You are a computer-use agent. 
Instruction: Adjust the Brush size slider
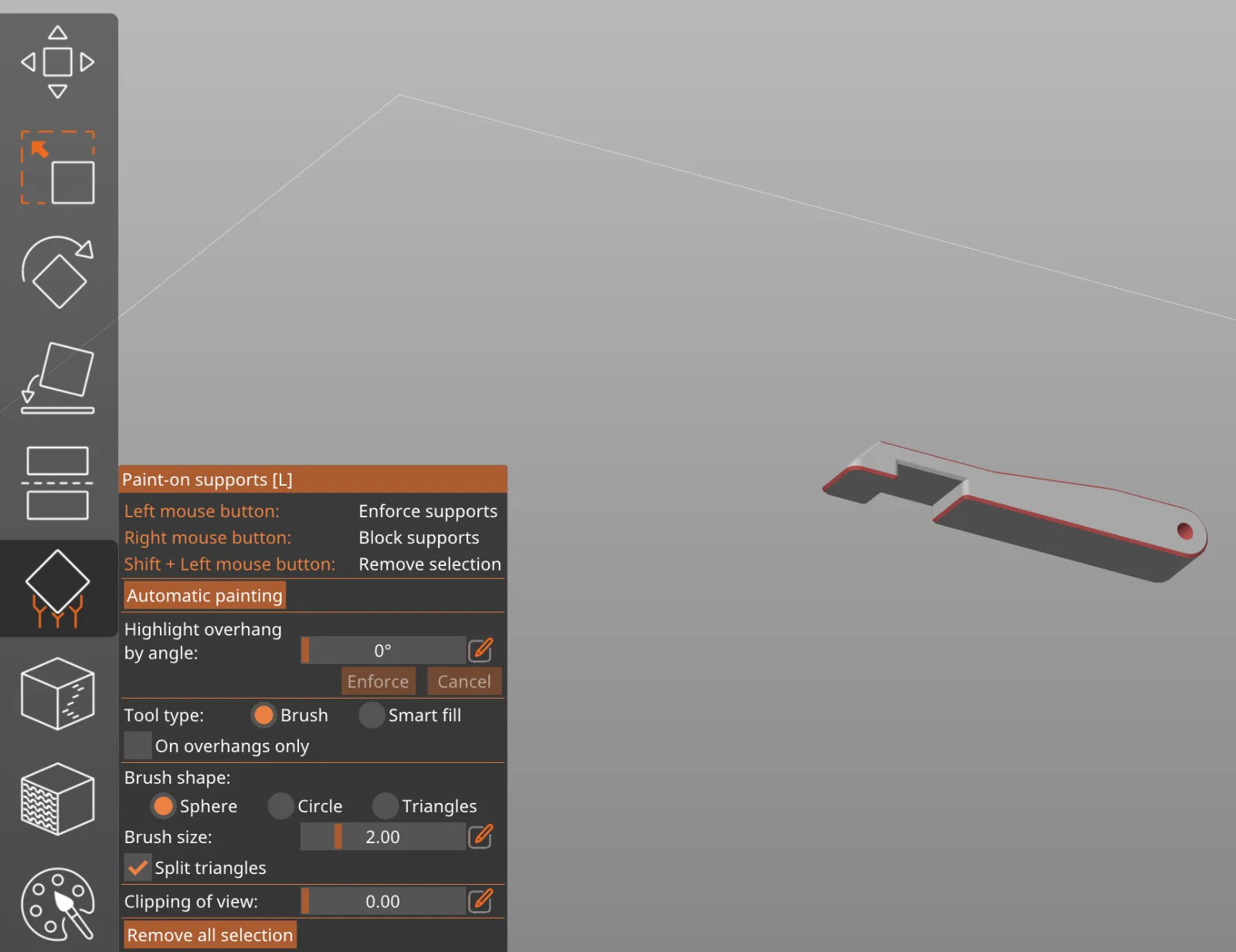tap(383, 836)
